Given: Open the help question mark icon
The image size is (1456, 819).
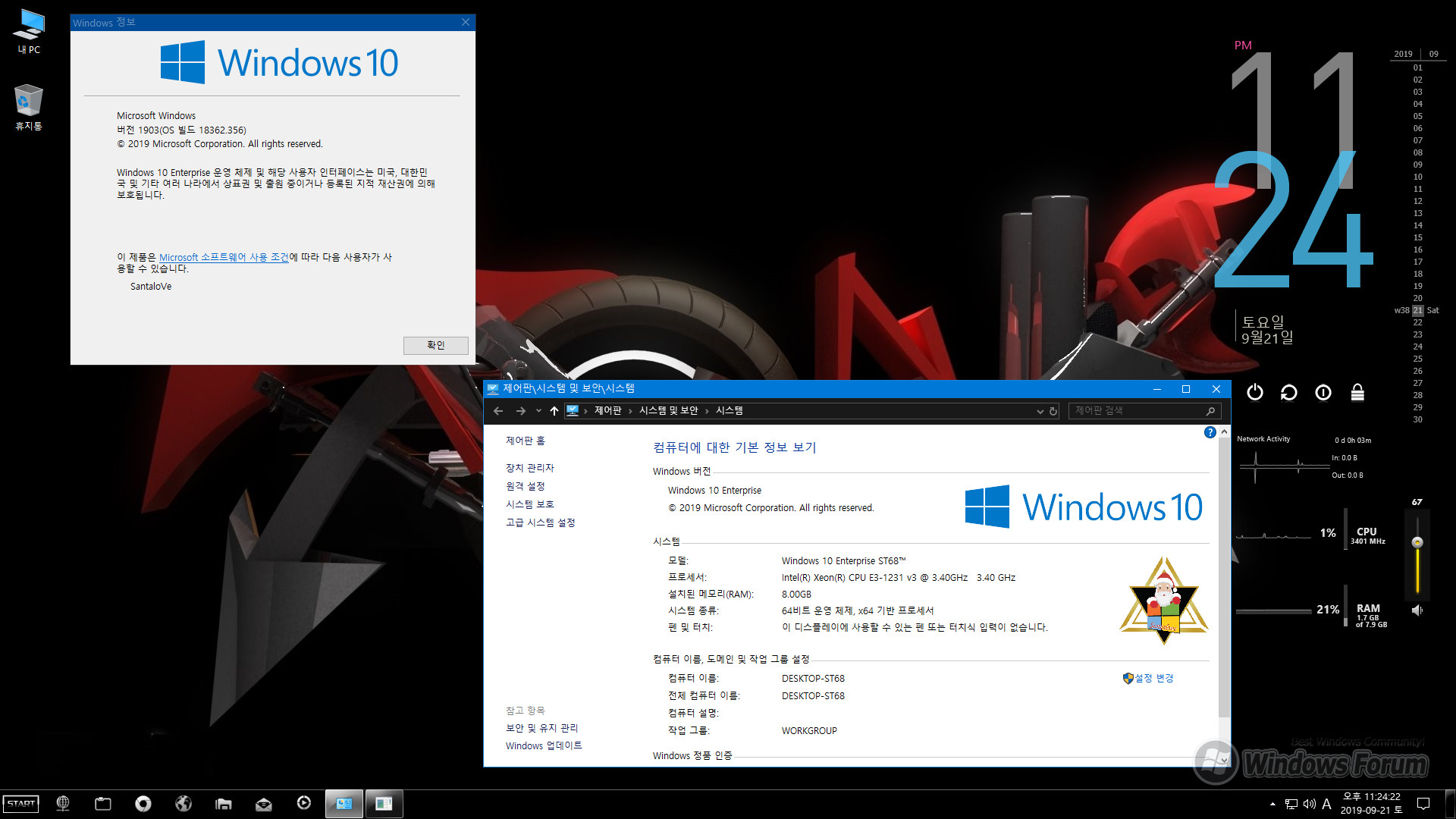Looking at the screenshot, I should pyautogui.click(x=1210, y=432).
